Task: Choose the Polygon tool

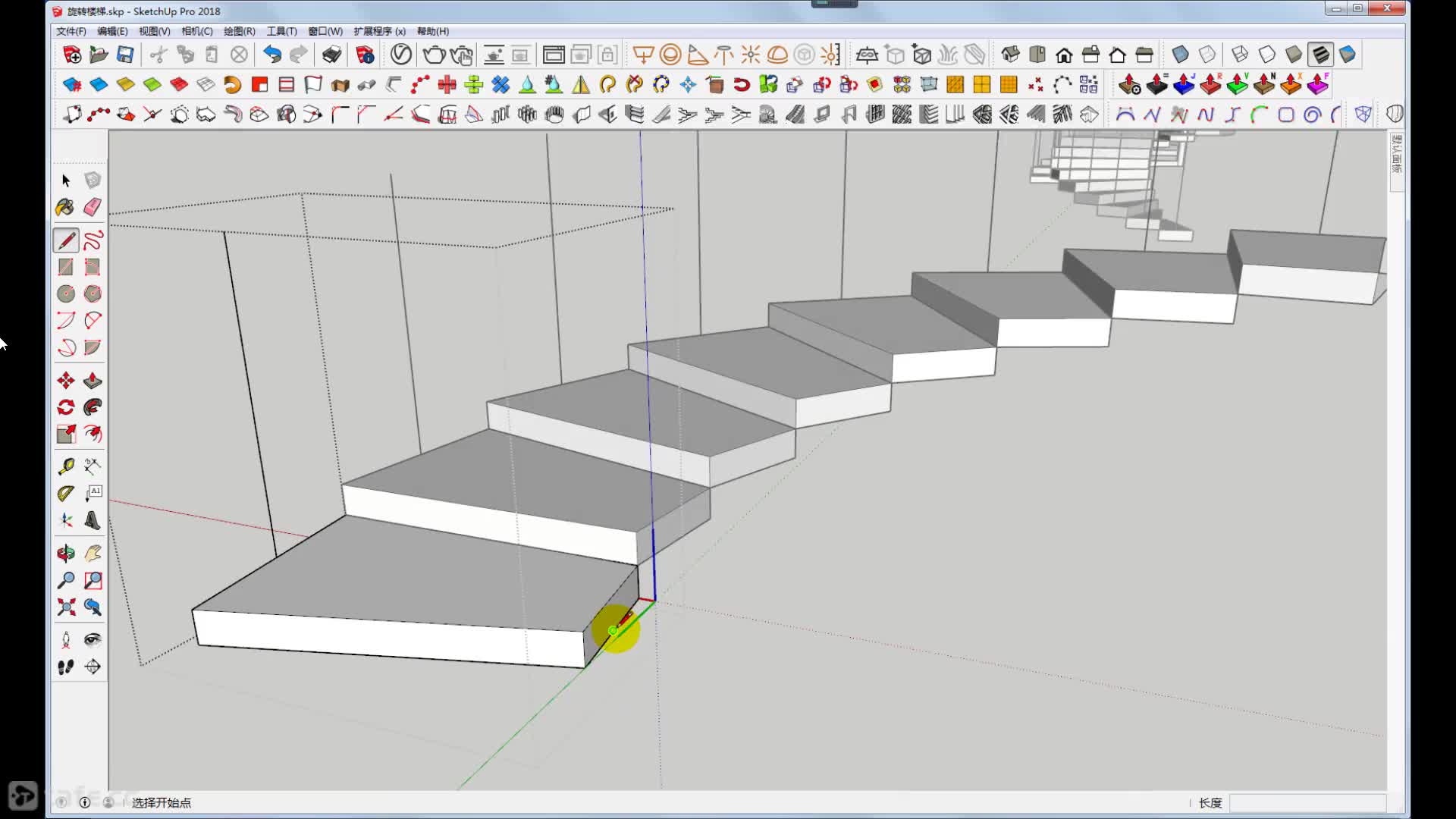Action: (93, 293)
